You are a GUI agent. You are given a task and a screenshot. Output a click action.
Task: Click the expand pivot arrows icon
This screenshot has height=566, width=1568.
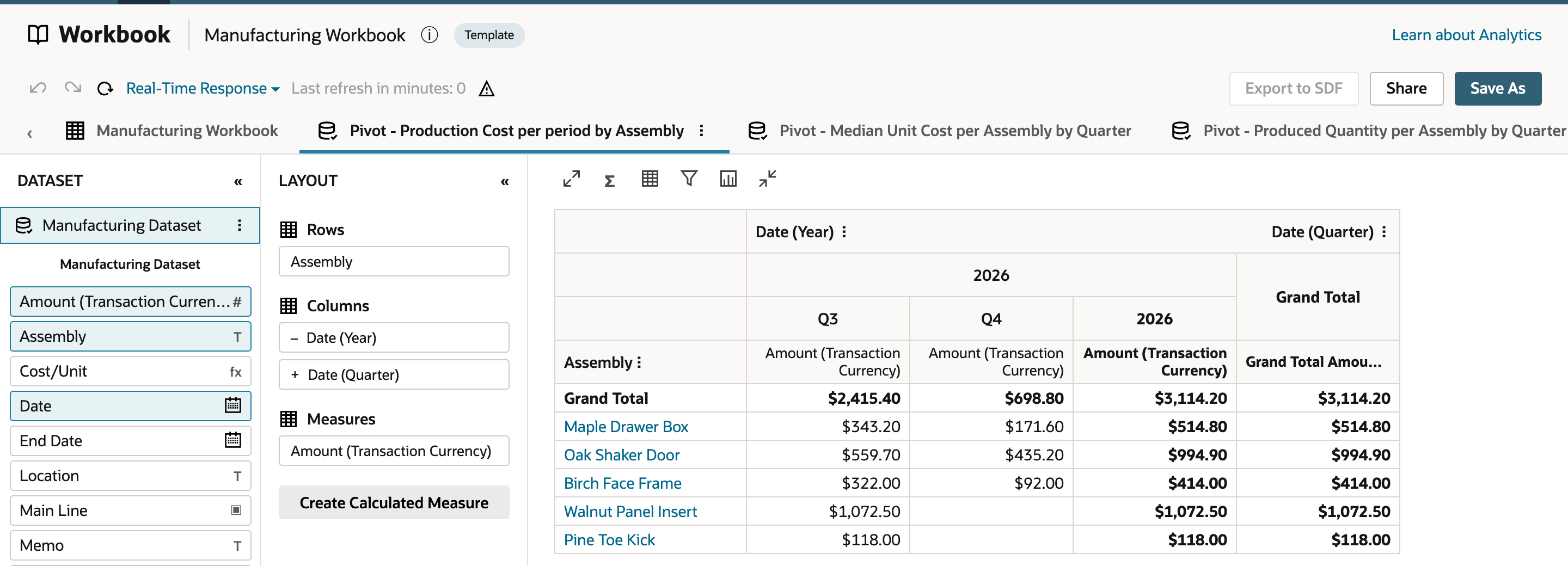(571, 179)
